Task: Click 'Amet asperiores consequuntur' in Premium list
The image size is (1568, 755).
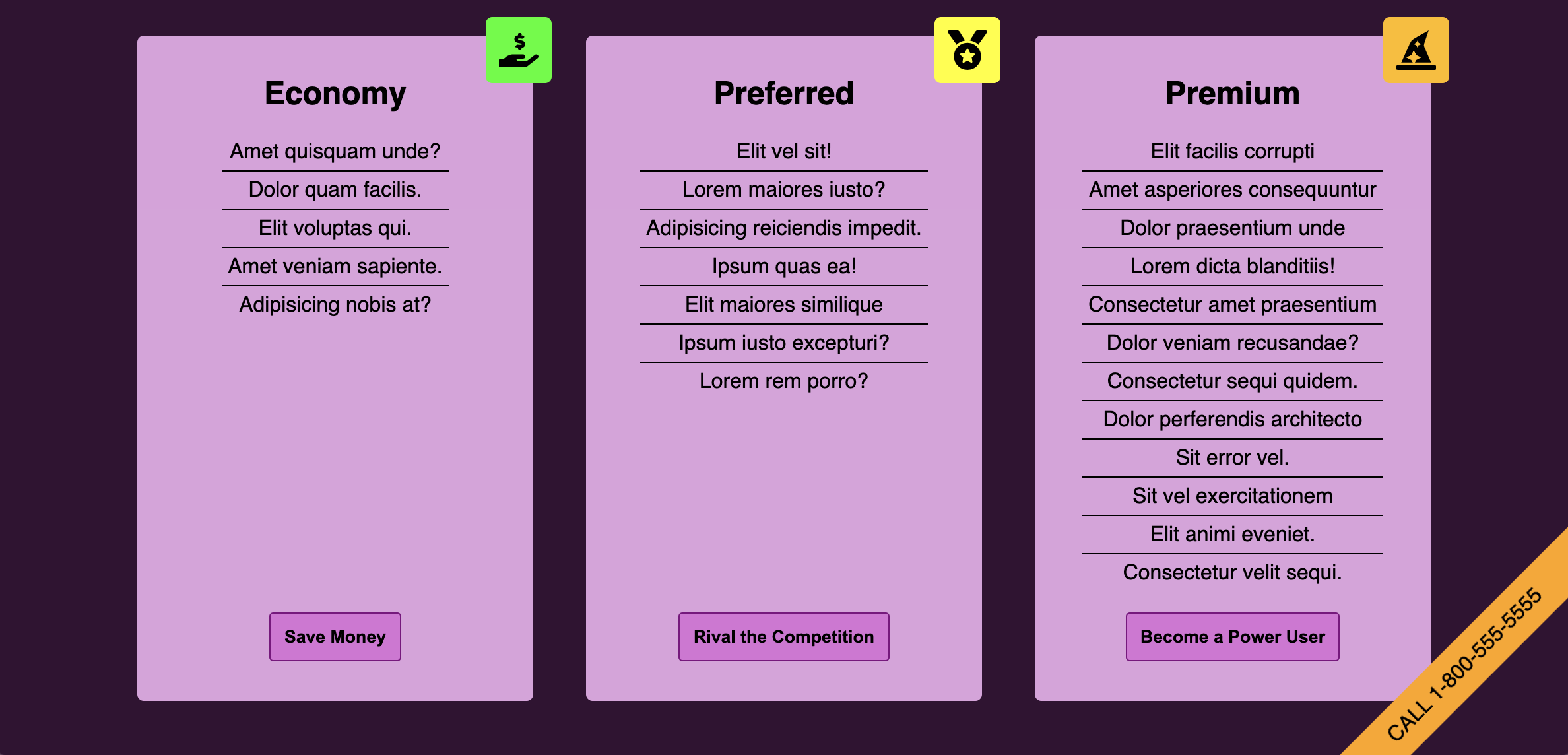Action: click(x=1233, y=190)
